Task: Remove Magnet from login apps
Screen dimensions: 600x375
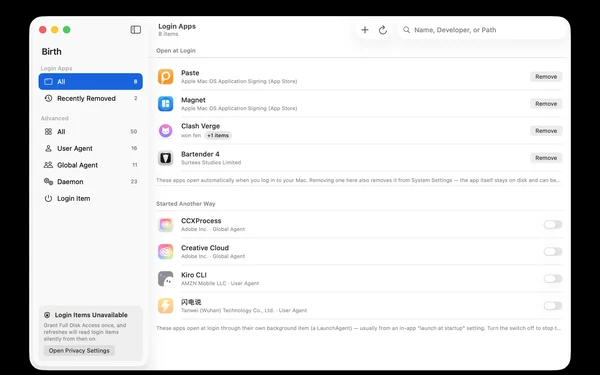Action: point(546,104)
